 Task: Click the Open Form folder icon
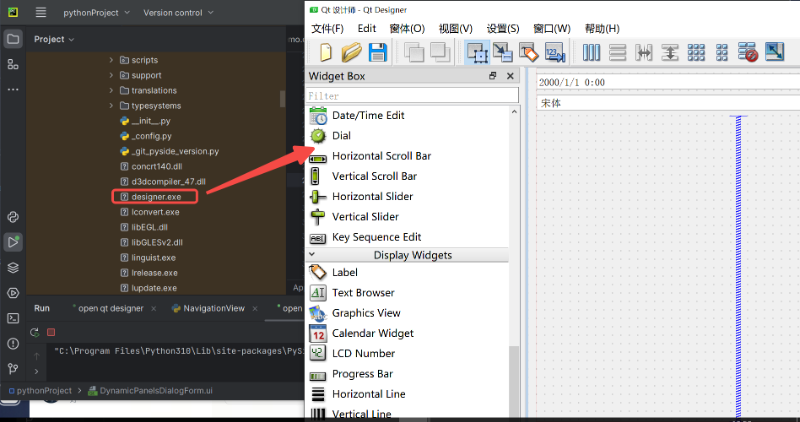pos(351,52)
